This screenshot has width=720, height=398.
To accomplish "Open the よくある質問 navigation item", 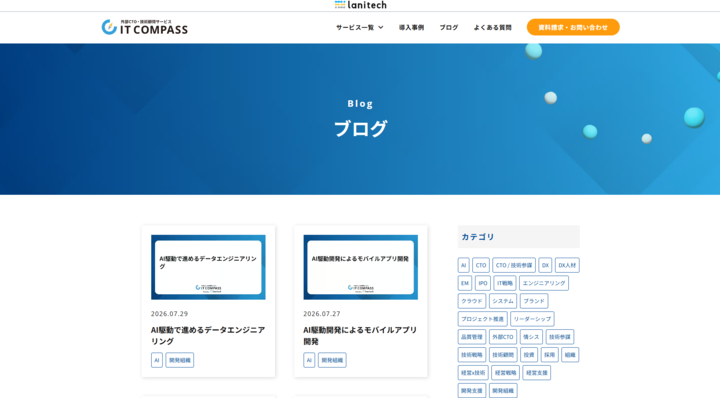I will 492,28.
